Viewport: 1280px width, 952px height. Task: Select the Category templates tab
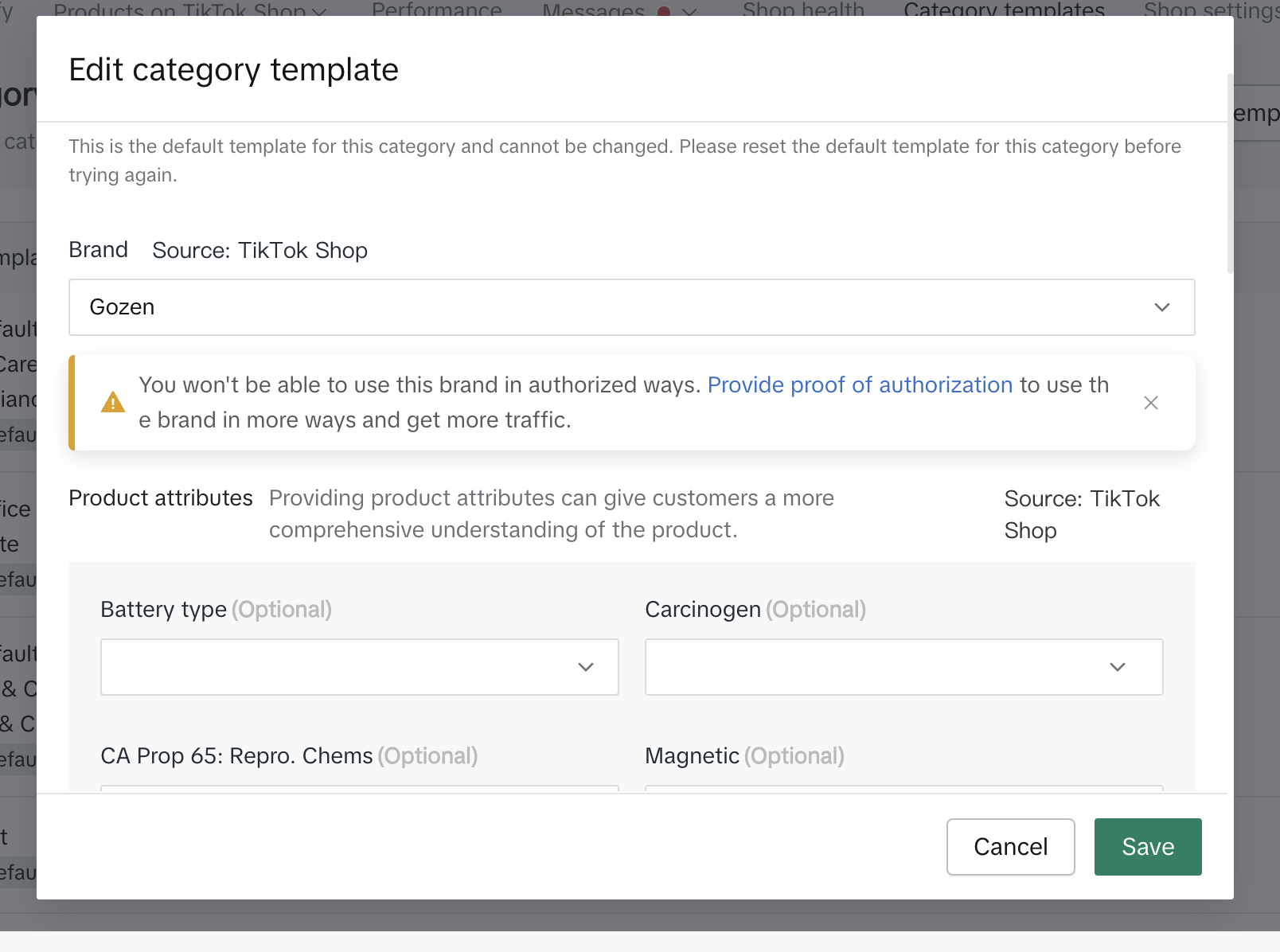point(1004,10)
